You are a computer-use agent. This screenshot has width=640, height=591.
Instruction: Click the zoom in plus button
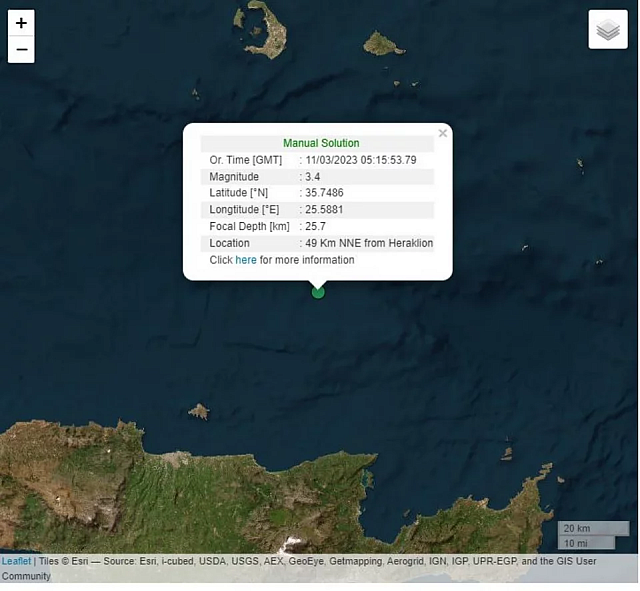[21, 23]
